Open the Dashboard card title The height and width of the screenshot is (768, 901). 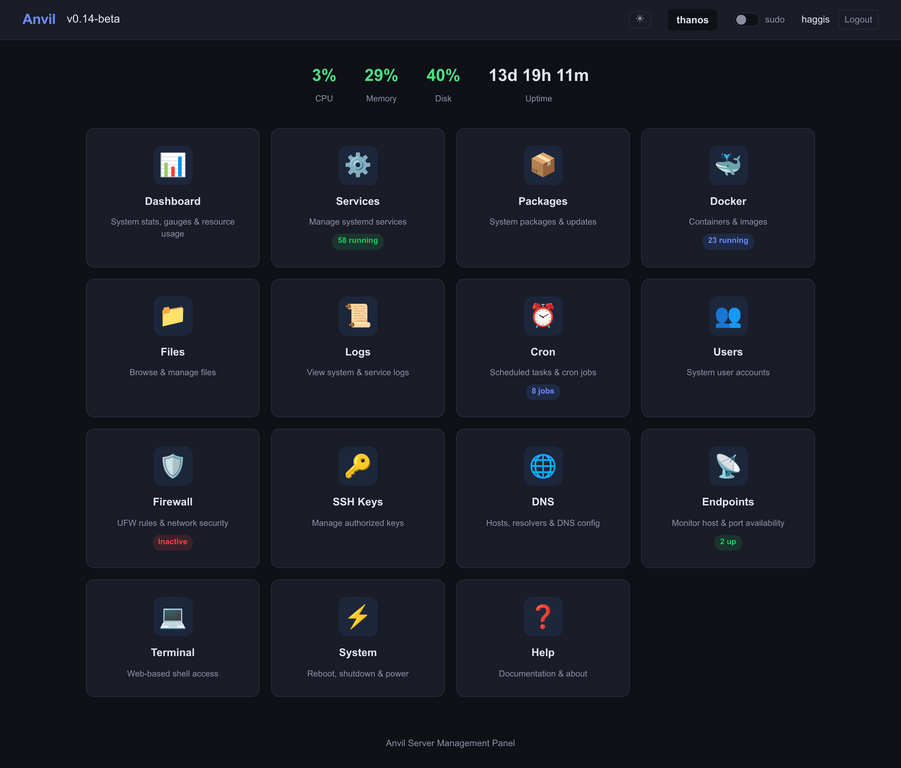[x=172, y=202]
